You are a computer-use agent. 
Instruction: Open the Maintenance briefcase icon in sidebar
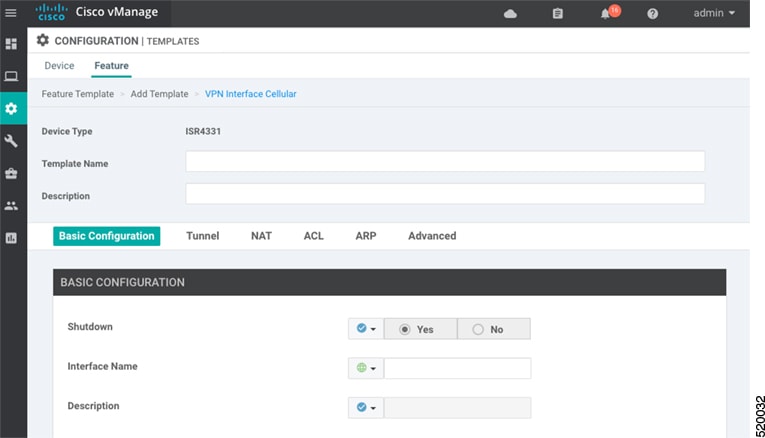(x=11, y=174)
